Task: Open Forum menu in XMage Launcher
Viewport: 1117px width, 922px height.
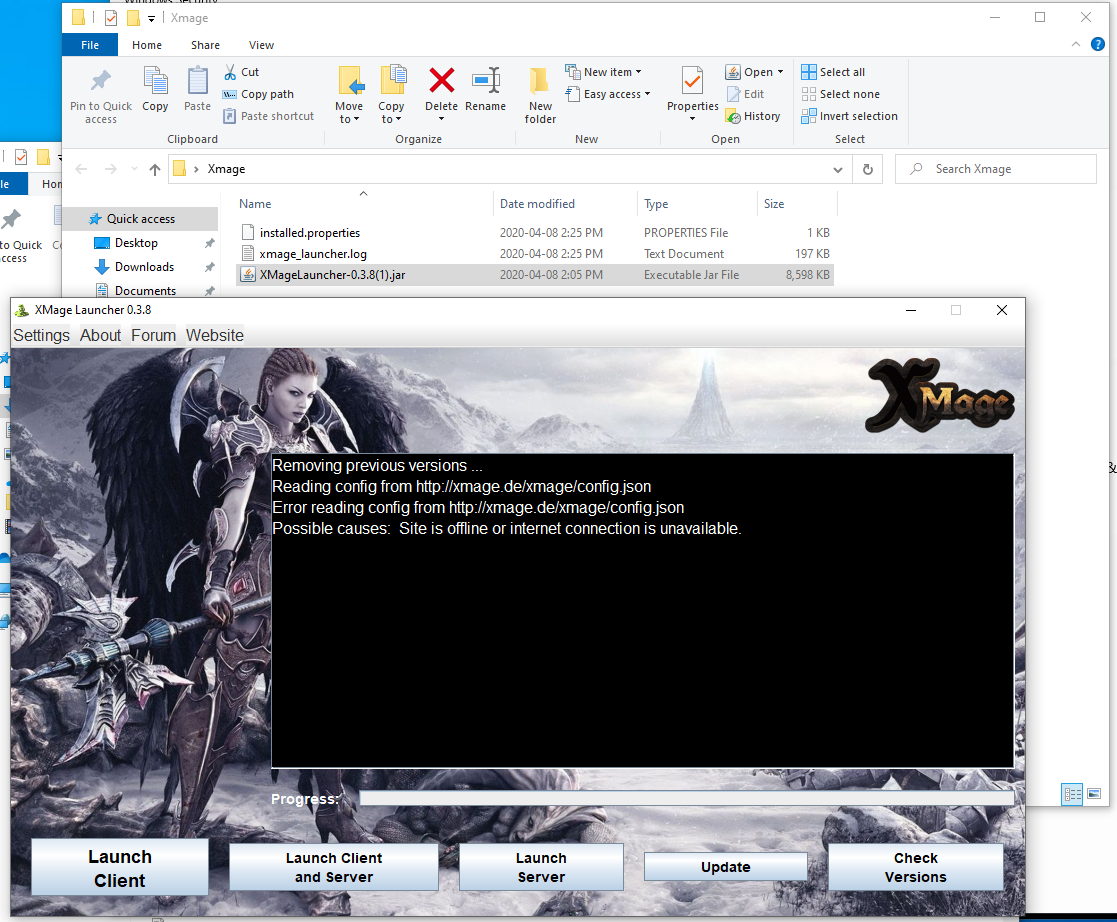Action: click(153, 335)
